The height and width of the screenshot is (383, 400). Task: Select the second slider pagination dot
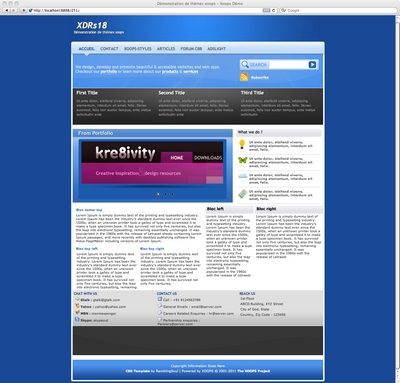[x=165, y=194]
